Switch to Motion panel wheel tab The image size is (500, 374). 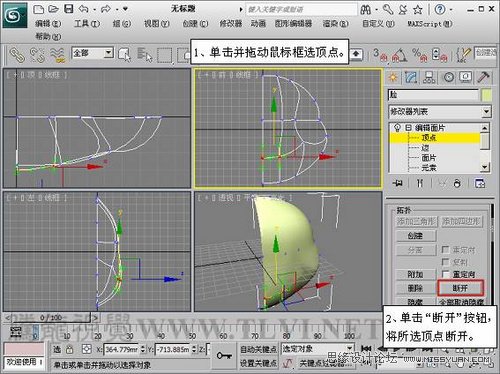pos(449,77)
